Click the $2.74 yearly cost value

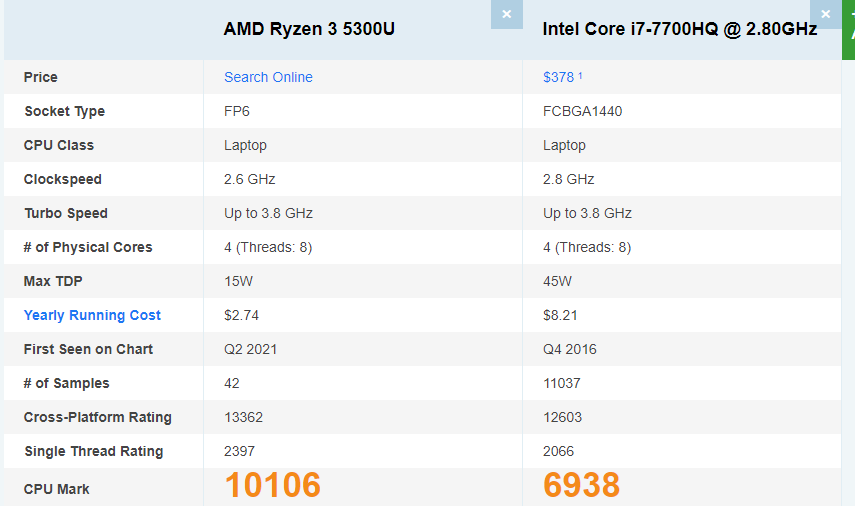click(x=242, y=315)
